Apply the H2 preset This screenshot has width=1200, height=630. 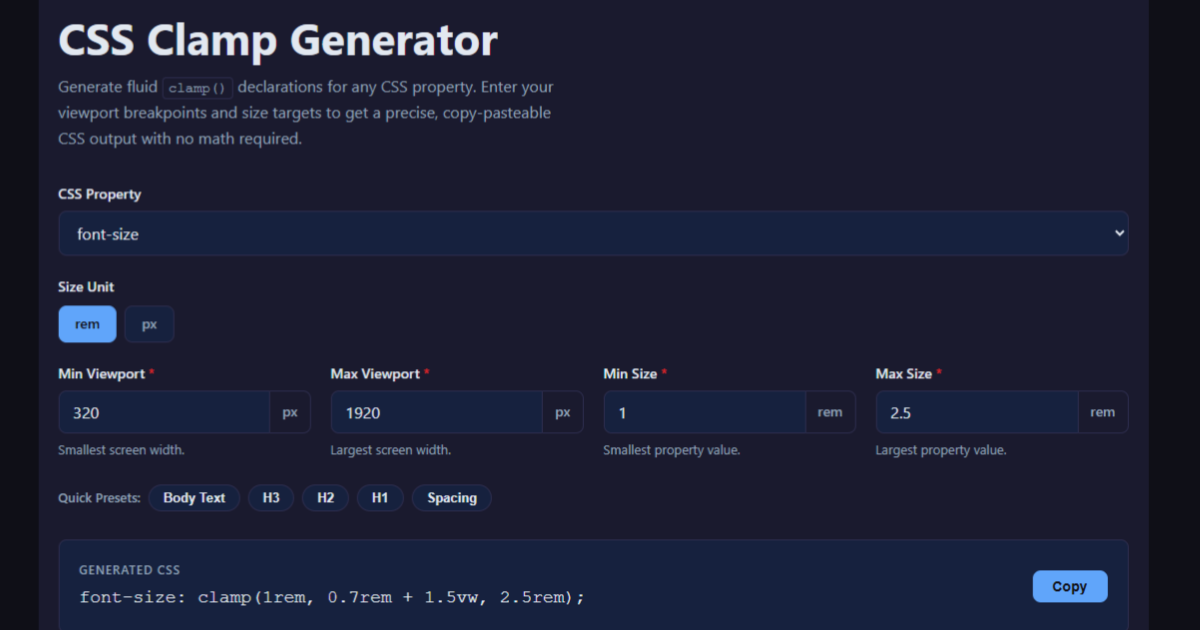coord(325,498)
